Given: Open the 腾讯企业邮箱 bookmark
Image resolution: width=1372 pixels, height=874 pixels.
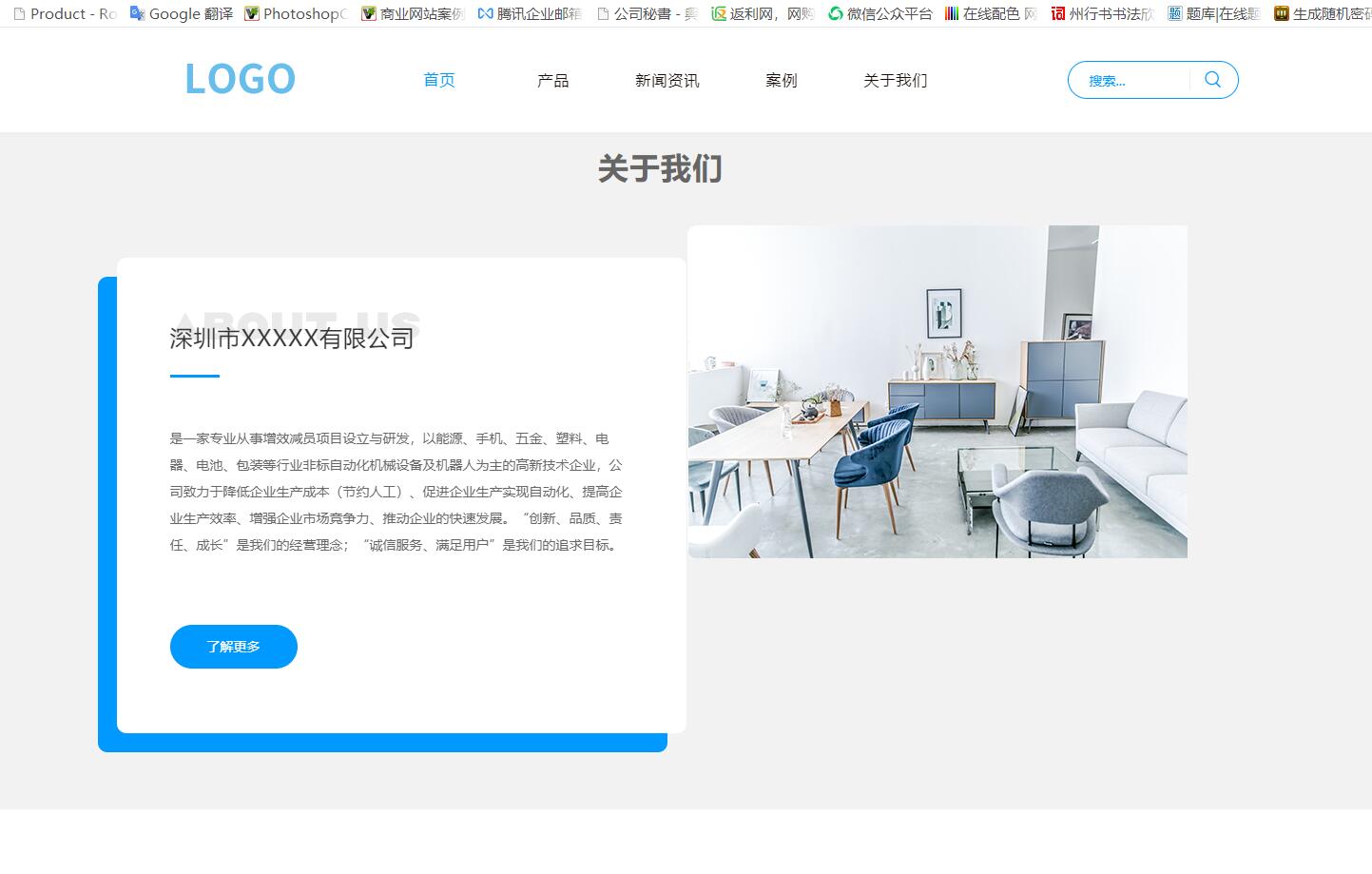Looking at the screenshot, I should click(530, 14).
